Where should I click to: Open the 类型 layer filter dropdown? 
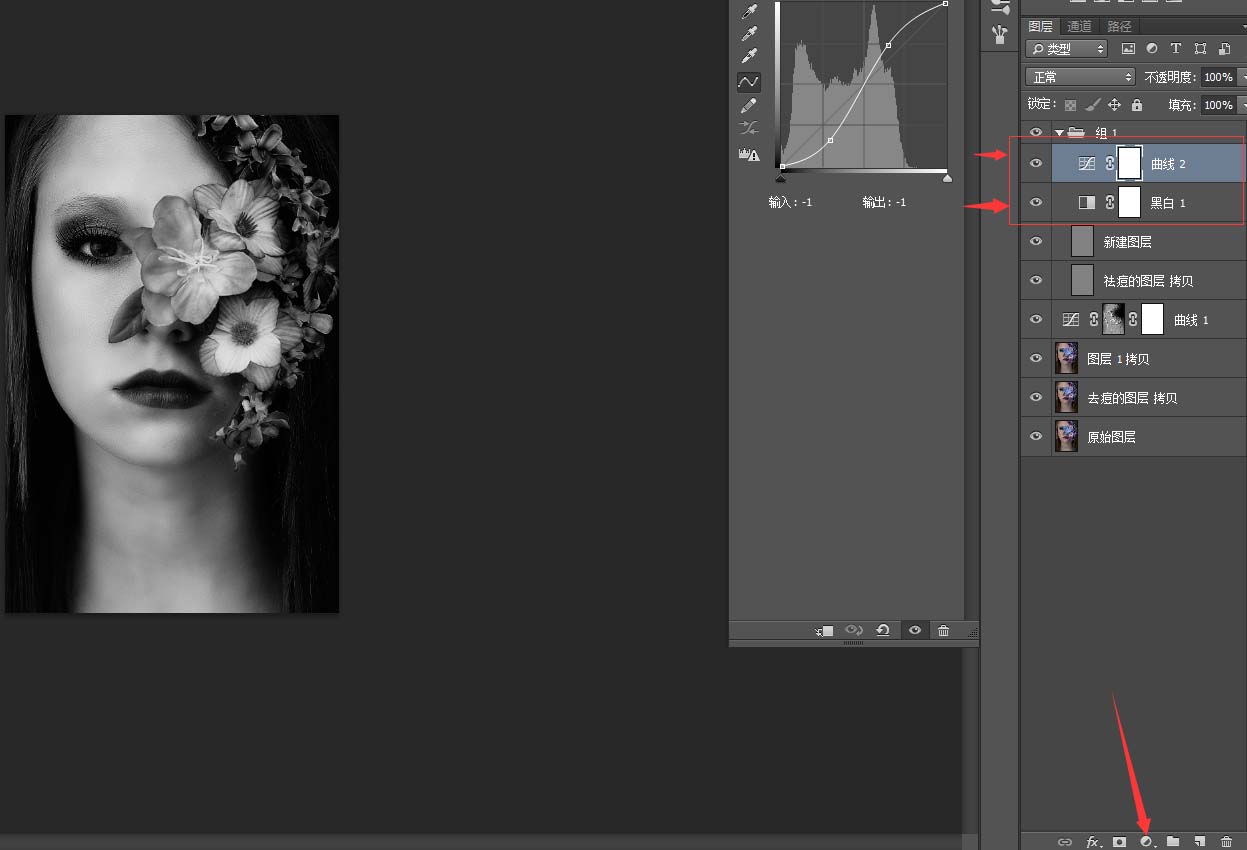pos(1067,48)
